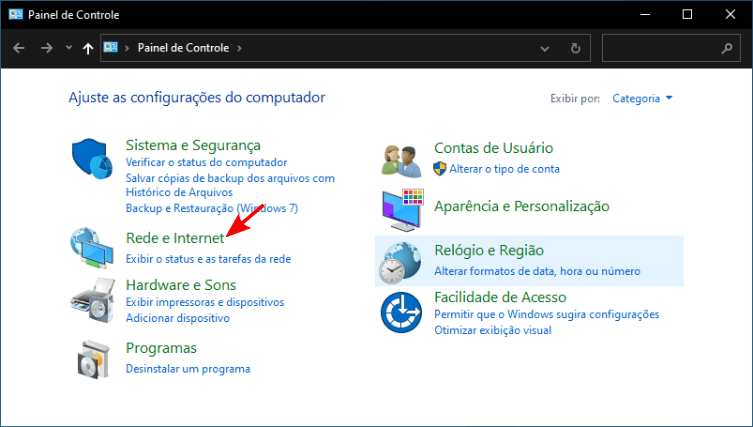
Task: Click the shield icon beside Alterar o tipo de conta
Action: pyautogui.click(x=439, y=169)
